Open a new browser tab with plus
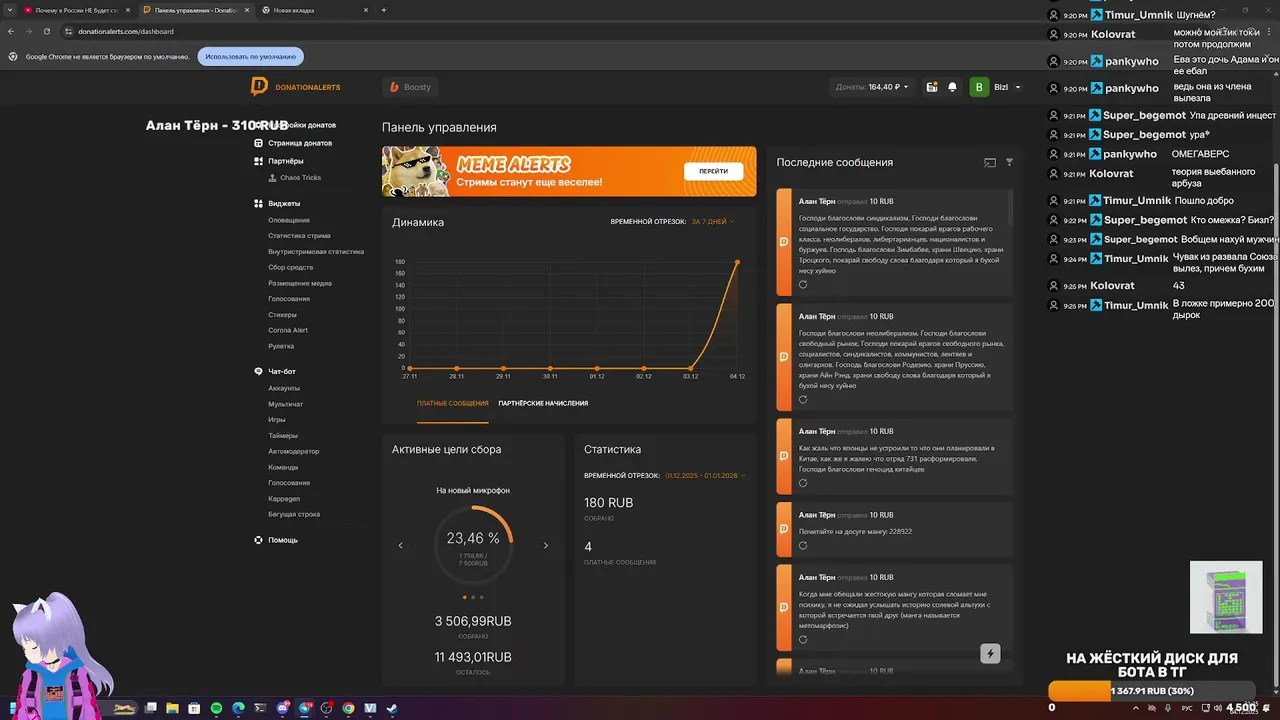 click(x=384, y=10)
